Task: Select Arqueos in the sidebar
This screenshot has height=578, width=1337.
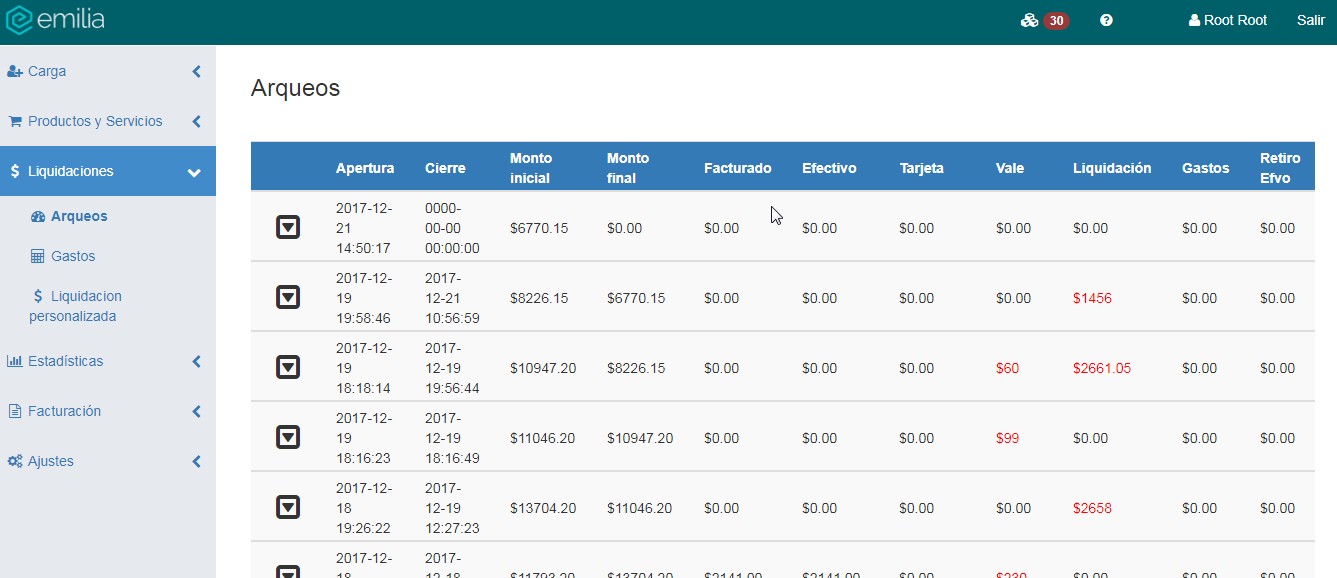Action: [x=78, y=216]
